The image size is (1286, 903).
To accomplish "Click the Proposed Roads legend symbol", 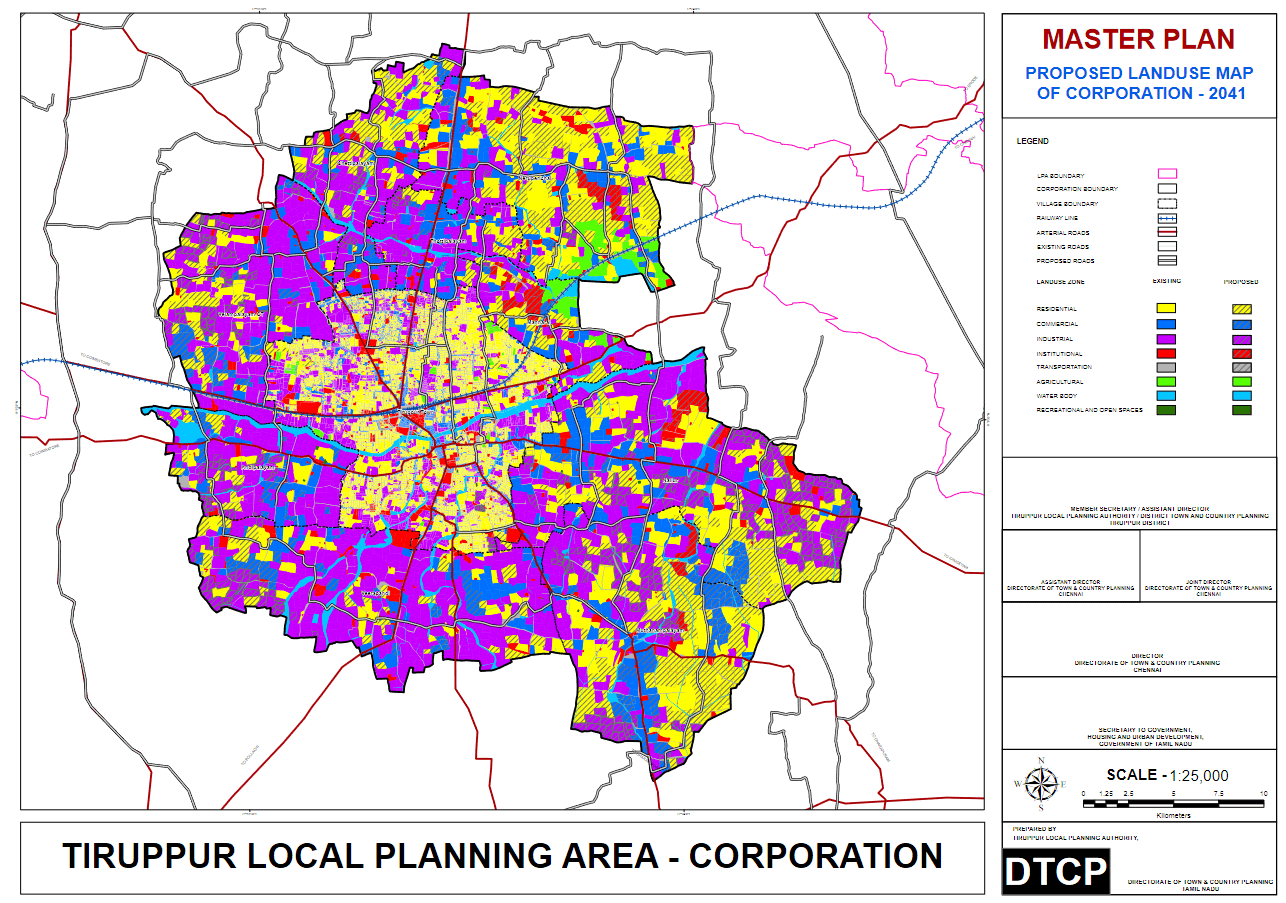I will point(1166,260).
